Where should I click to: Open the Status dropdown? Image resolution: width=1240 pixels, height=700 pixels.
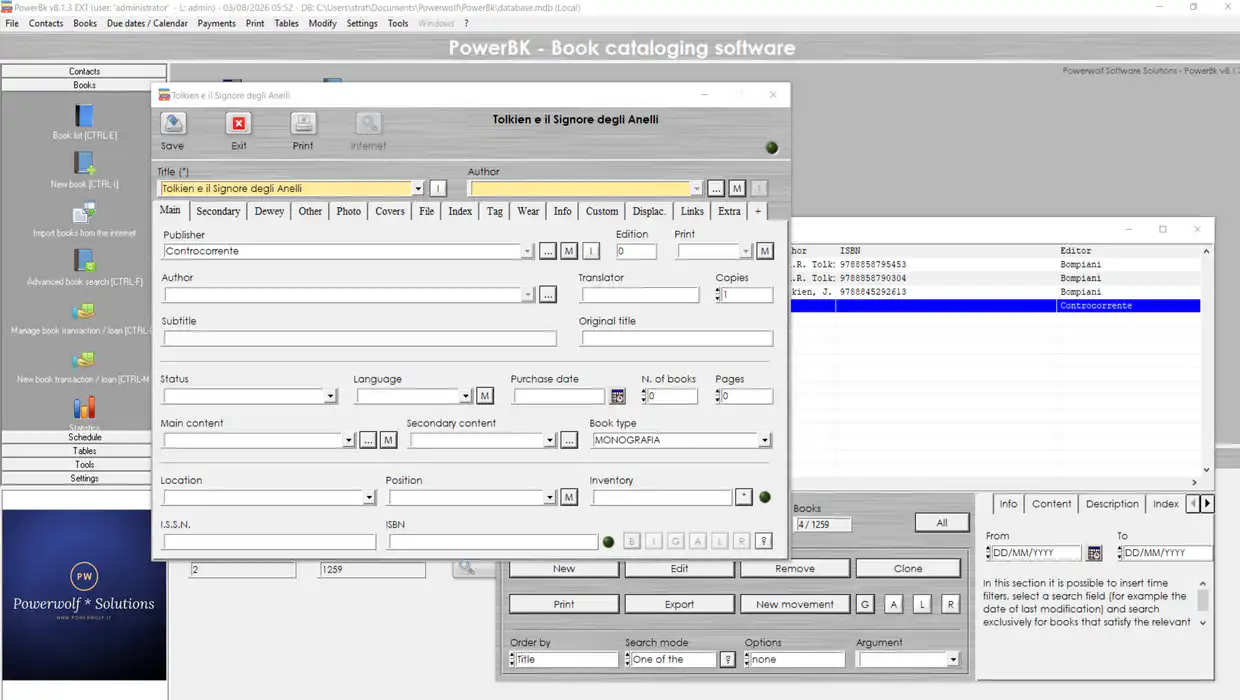coord(331,397)
